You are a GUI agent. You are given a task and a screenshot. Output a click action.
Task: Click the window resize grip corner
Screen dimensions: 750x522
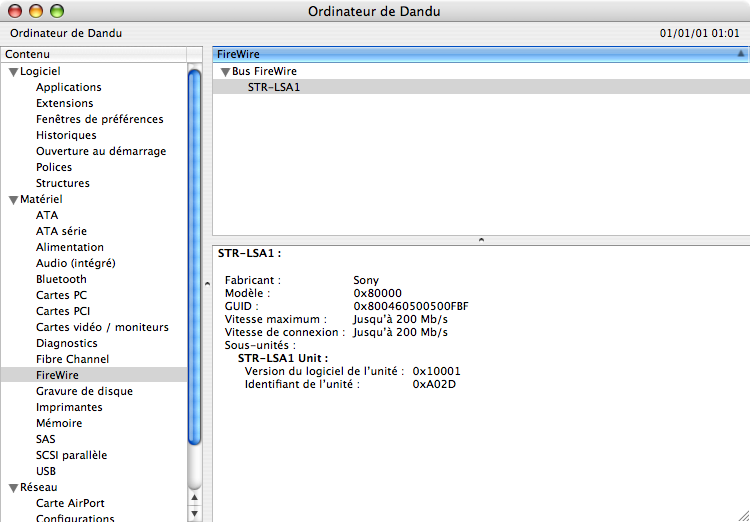[x=742, y=514]
